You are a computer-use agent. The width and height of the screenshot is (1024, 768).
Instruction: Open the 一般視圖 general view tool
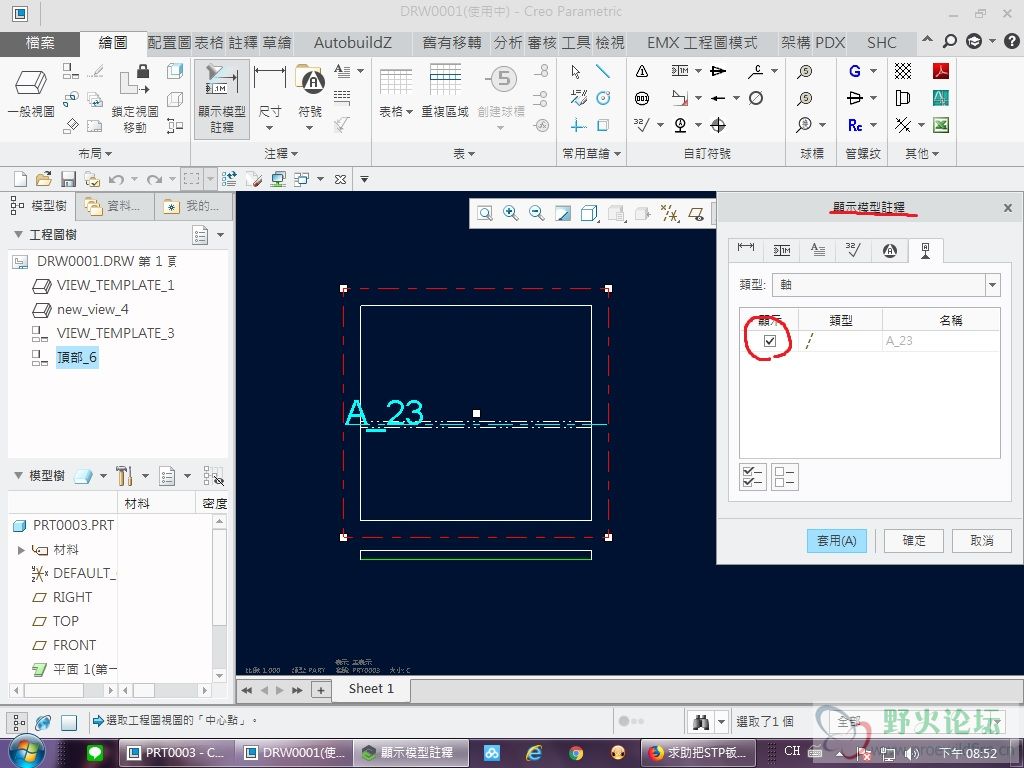click(x=31, y=91)
